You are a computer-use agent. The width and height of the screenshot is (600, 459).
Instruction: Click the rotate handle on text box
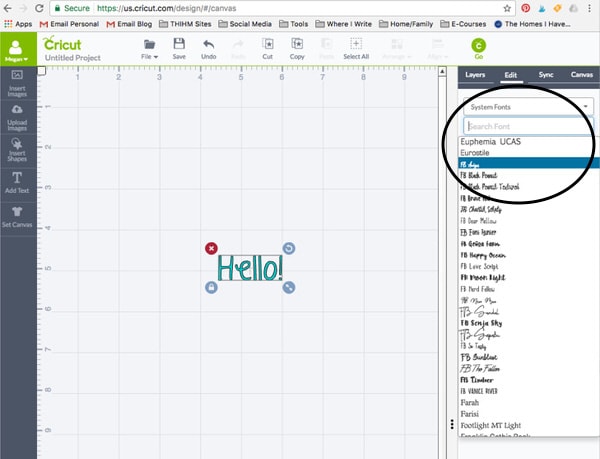[x=288, y=248]
